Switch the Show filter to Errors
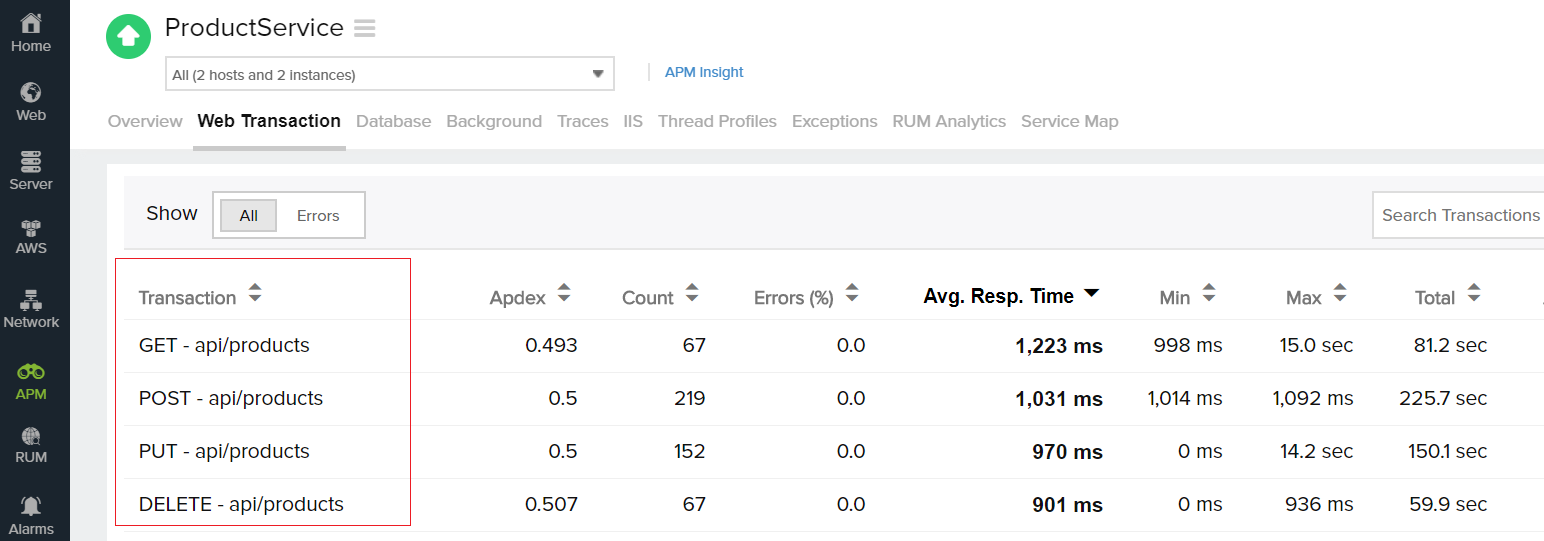This screenshot has width=1544, height=541. click(x=318, y=215)
